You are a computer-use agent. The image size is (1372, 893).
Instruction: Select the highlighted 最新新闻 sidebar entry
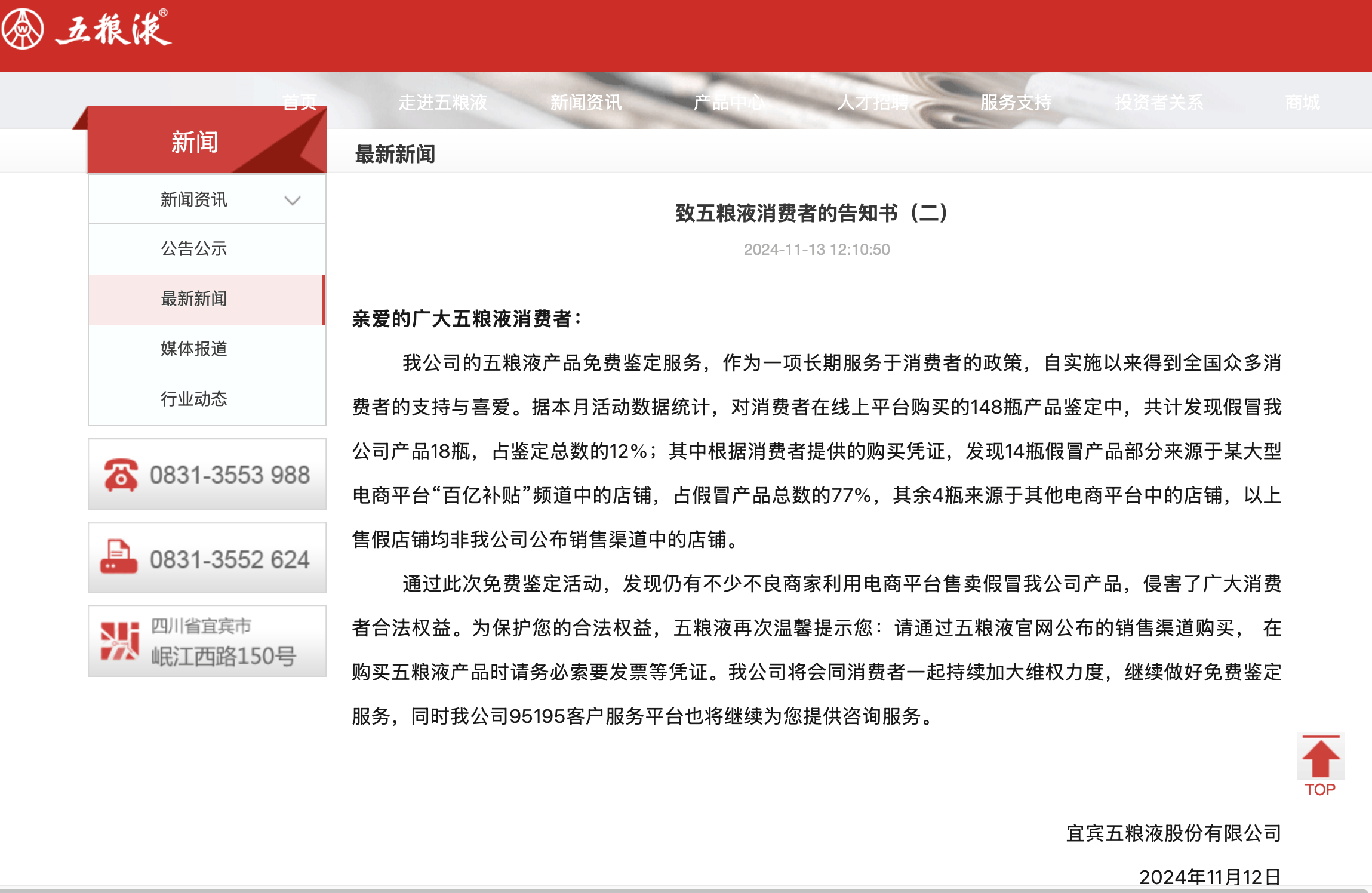[193, 299]
